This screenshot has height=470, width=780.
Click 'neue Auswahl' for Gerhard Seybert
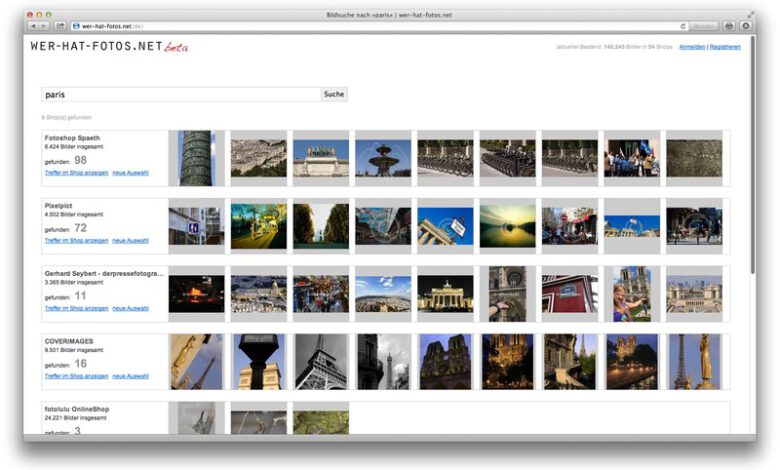coord(130,308)
